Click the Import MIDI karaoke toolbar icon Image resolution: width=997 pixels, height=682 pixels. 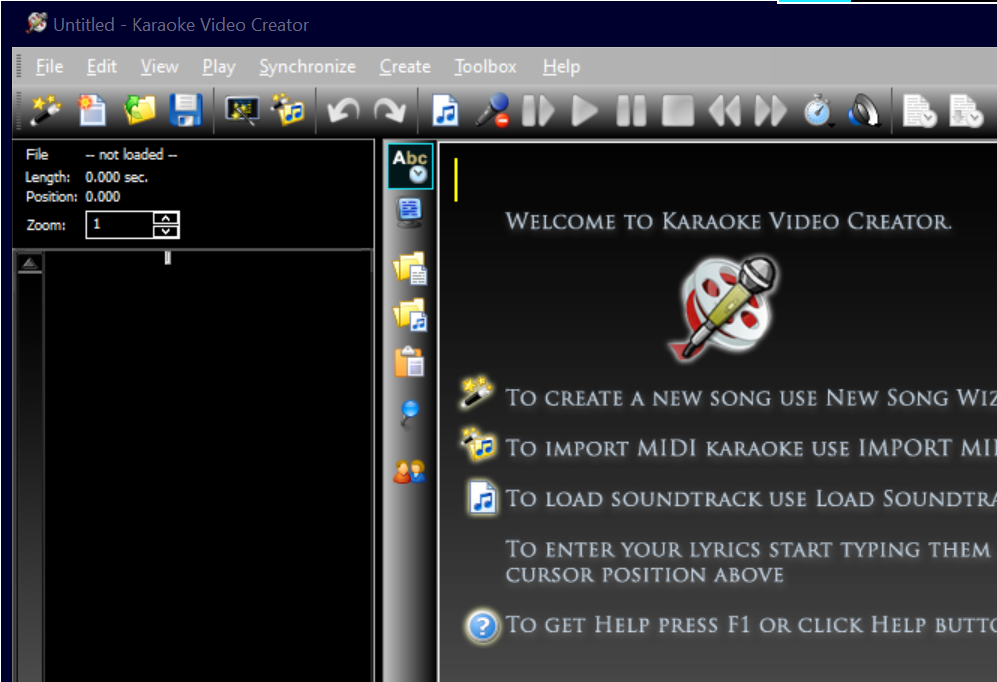point(288,110)
